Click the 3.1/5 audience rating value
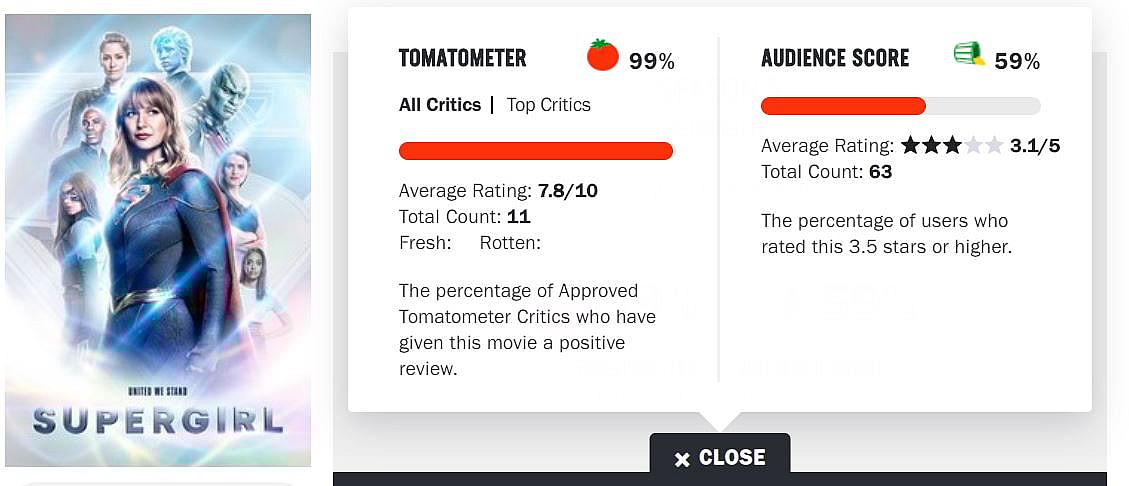This screenshot has height=486, width=1129. (x=1034, y=146)
